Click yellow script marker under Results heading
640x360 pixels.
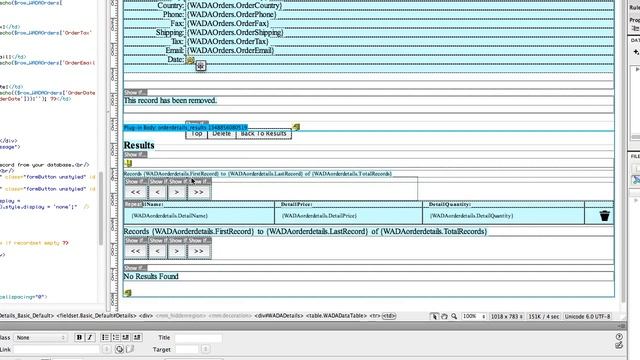(x=128, y=164)
